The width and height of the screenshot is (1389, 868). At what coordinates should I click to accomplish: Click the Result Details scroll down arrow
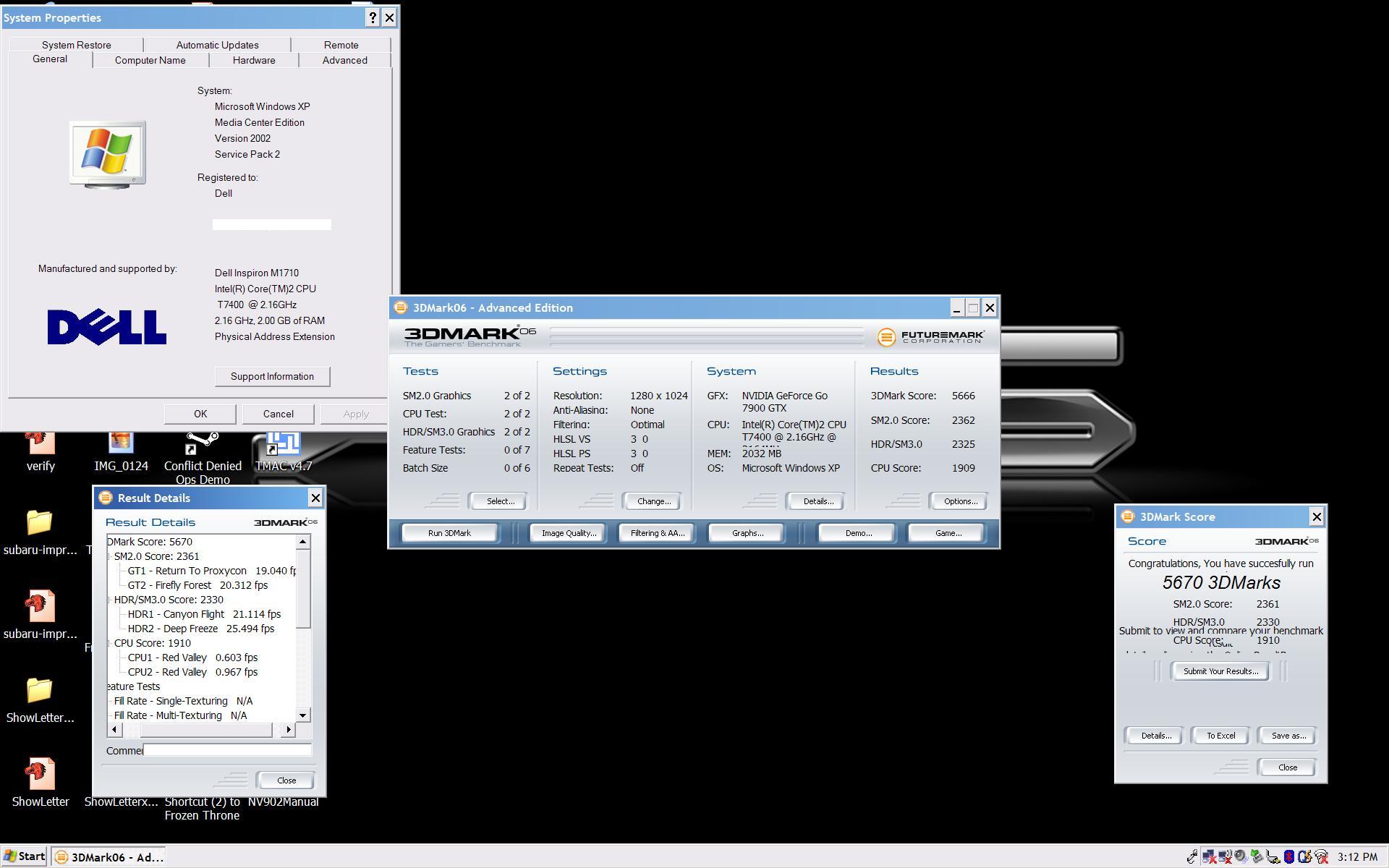(x=303, y=715)
